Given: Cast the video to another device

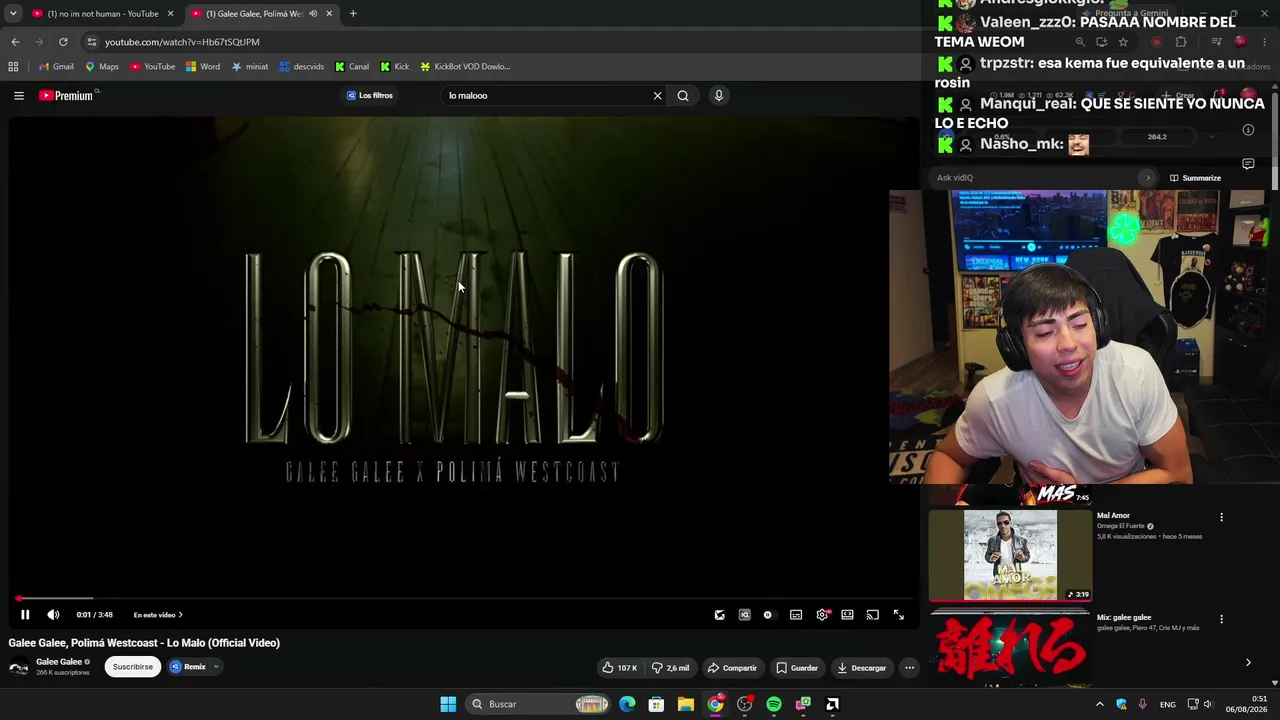Looking at the screenshot, I should [x=872, y=615].
